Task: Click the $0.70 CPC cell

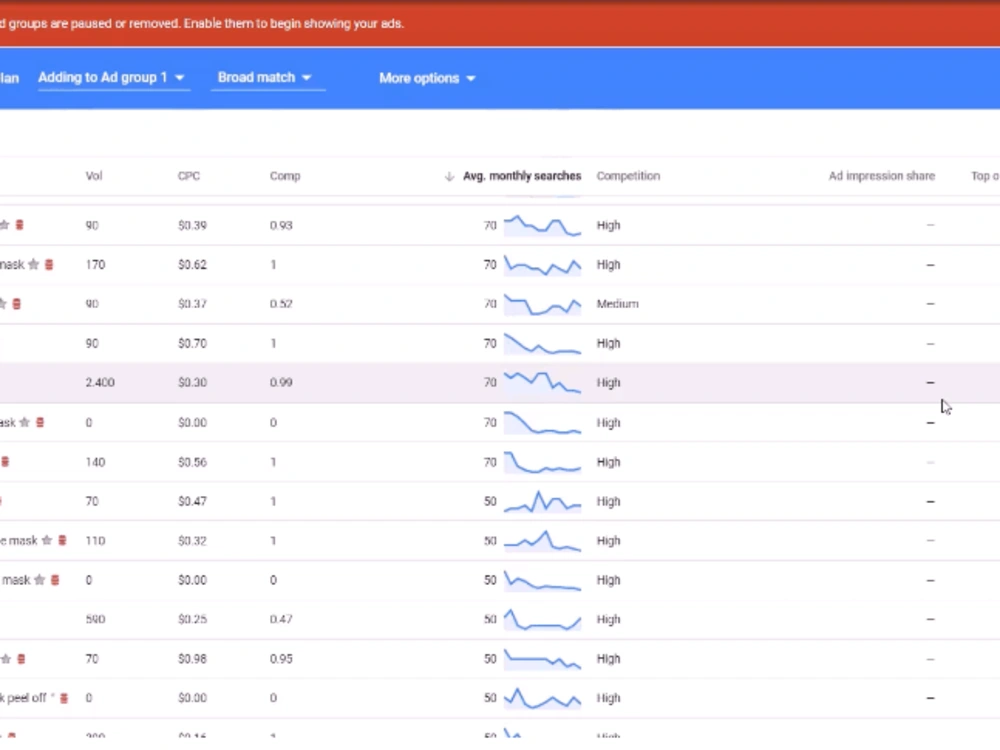Action: [x=192, y=344]
